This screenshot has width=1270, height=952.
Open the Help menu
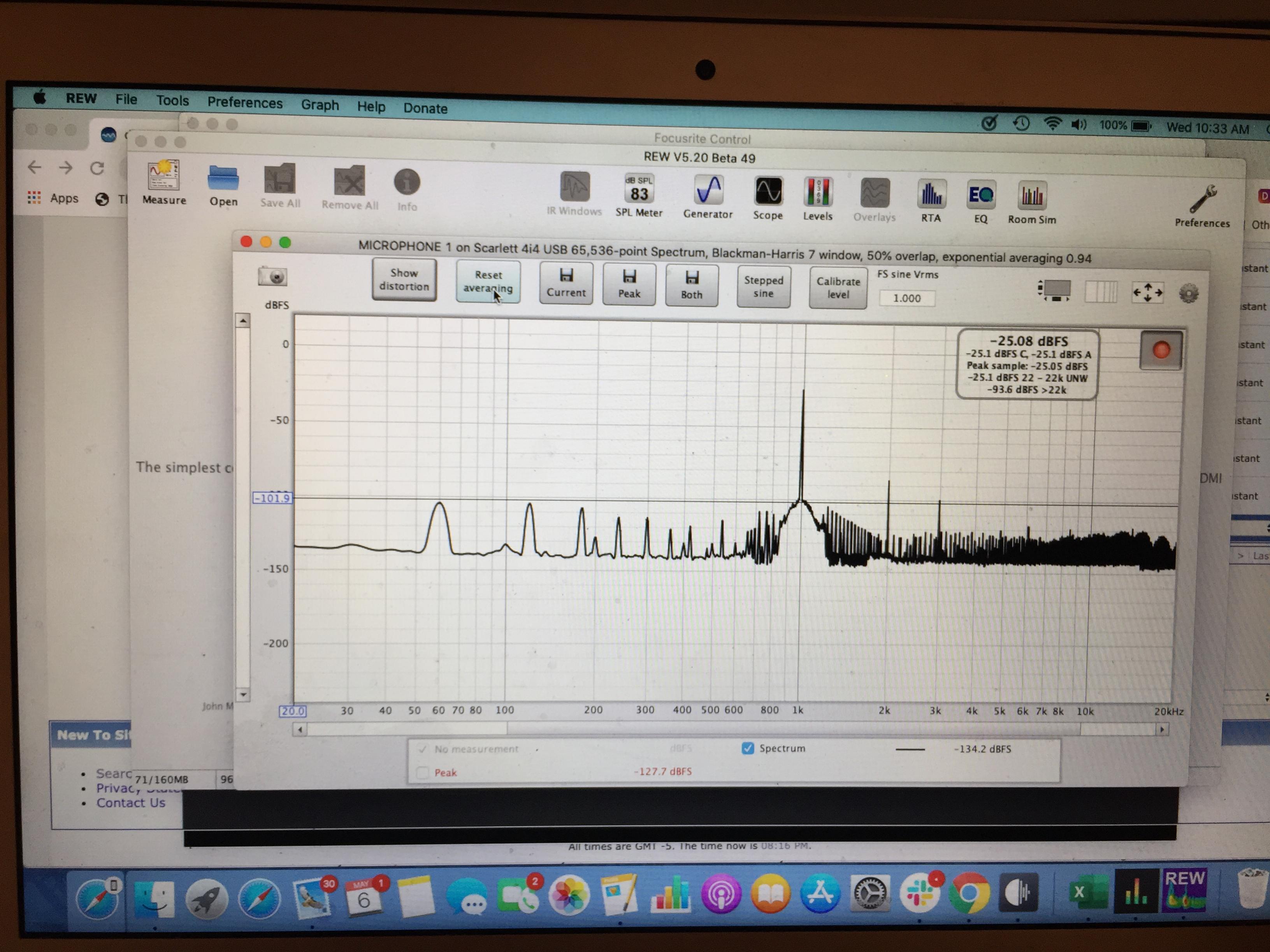[371, 107]
